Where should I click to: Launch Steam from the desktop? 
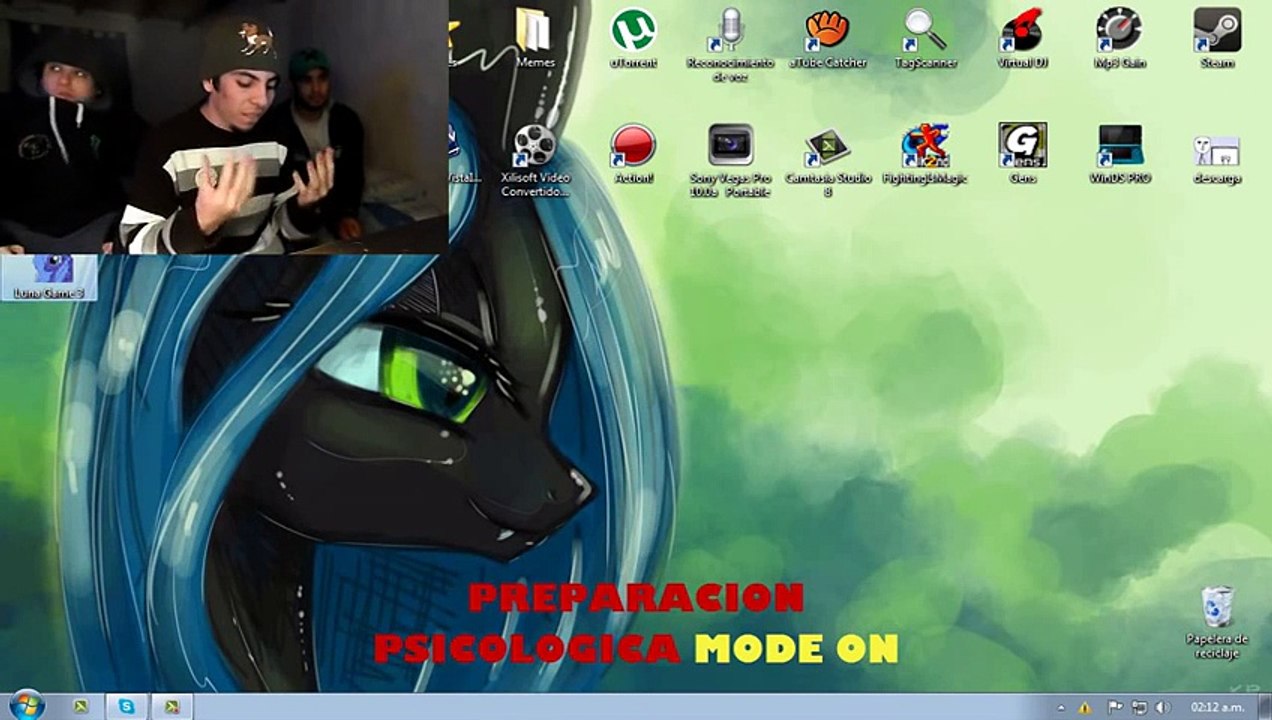[1217, 38]
